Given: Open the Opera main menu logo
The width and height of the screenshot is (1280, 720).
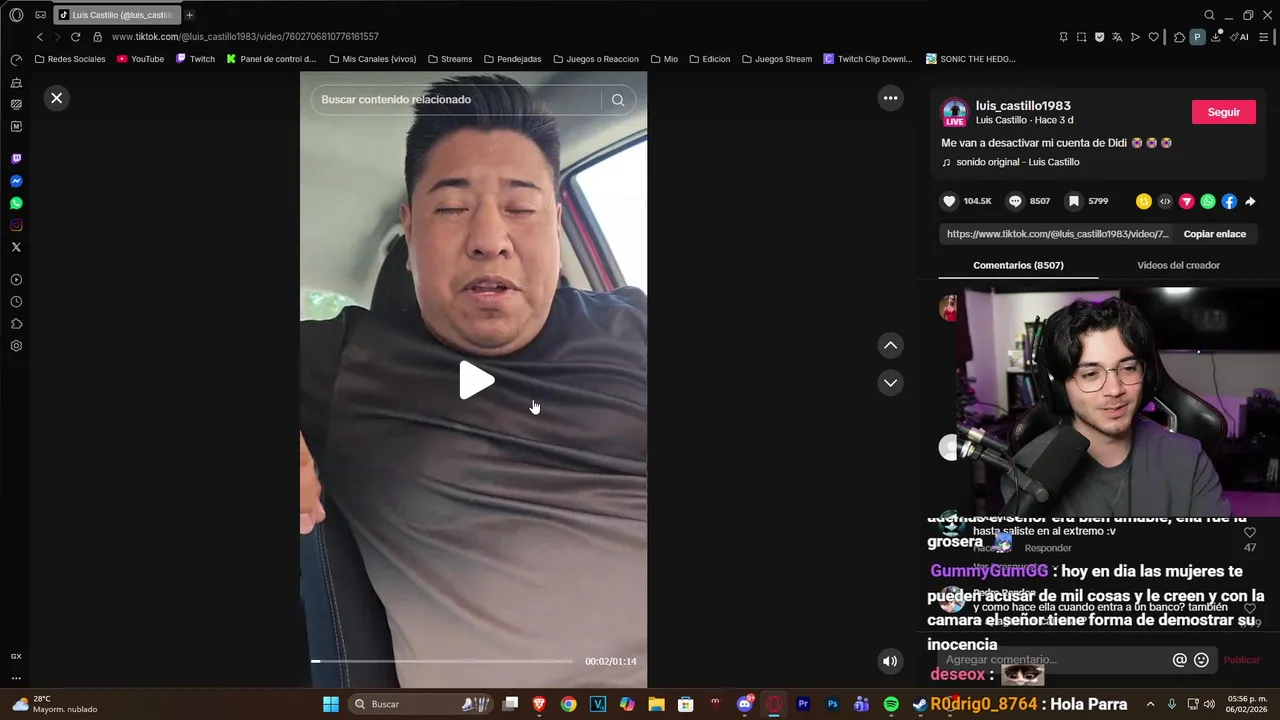Looking at the screenshot, I should (16, 15).
